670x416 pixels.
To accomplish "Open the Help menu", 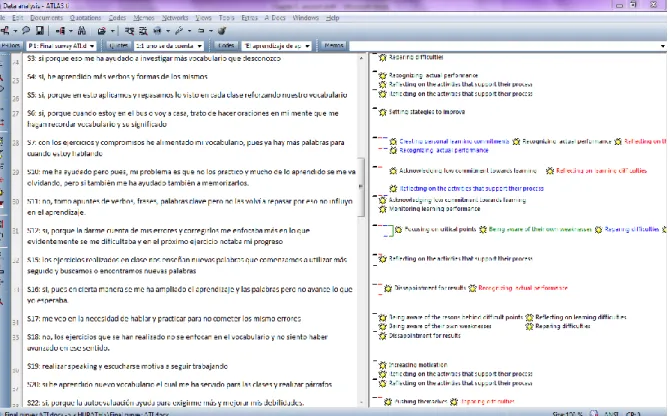I will (332, 18).
